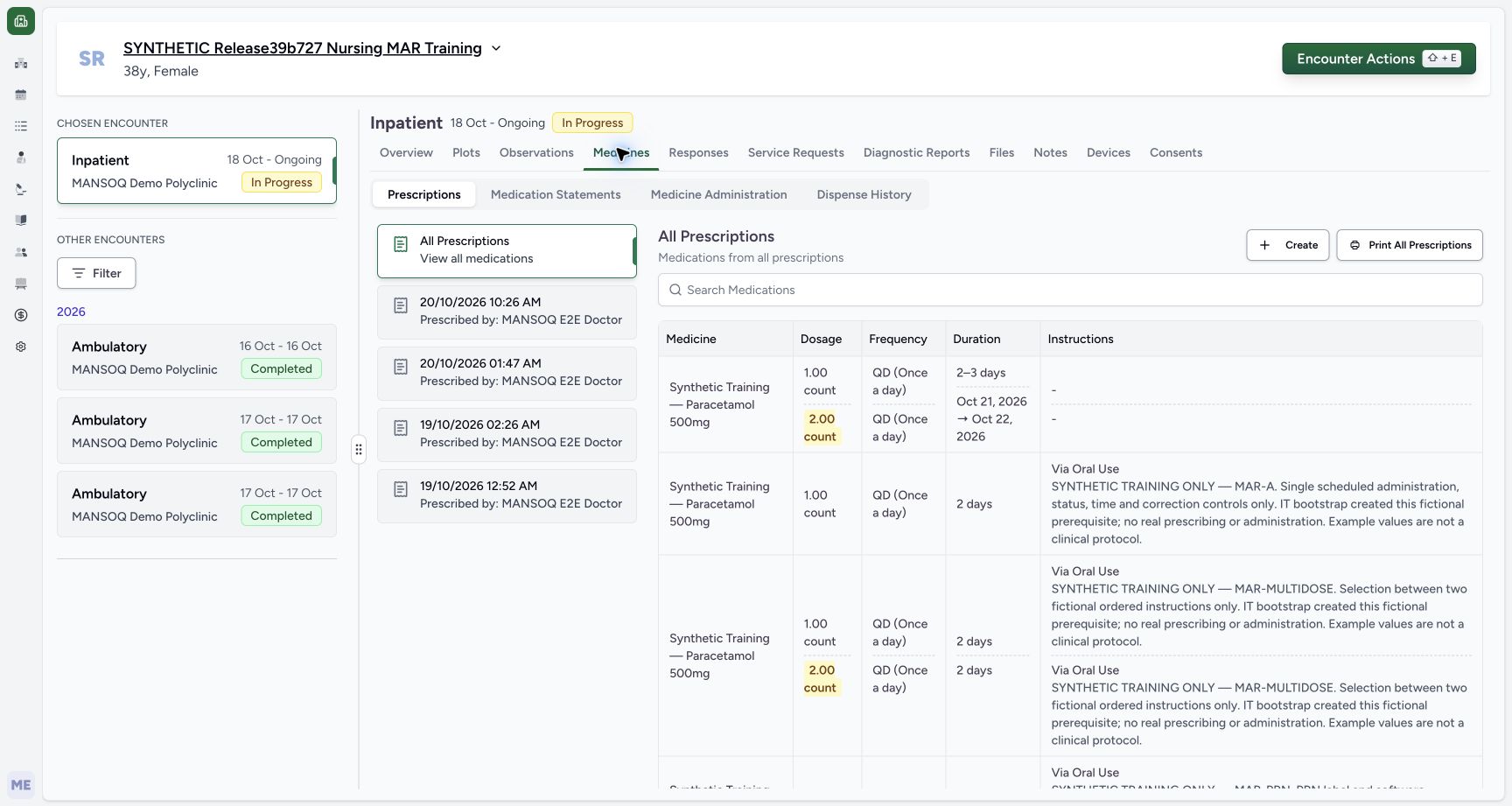This screenshot has height=806, width=1512.
Task: Open patient name SYNTHETIC Release39b727 link
Action: [302, 48]
